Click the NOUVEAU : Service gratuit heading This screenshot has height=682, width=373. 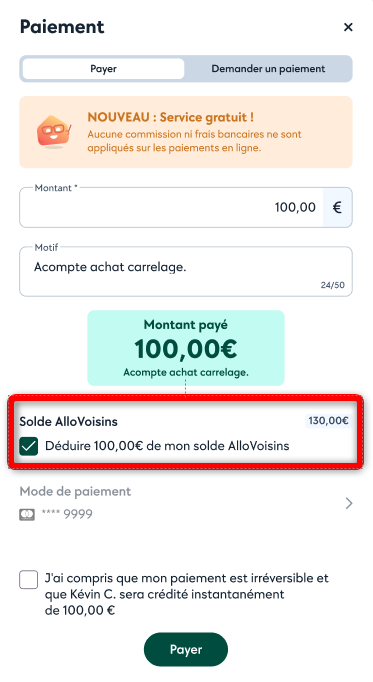[x=170, y=117]
